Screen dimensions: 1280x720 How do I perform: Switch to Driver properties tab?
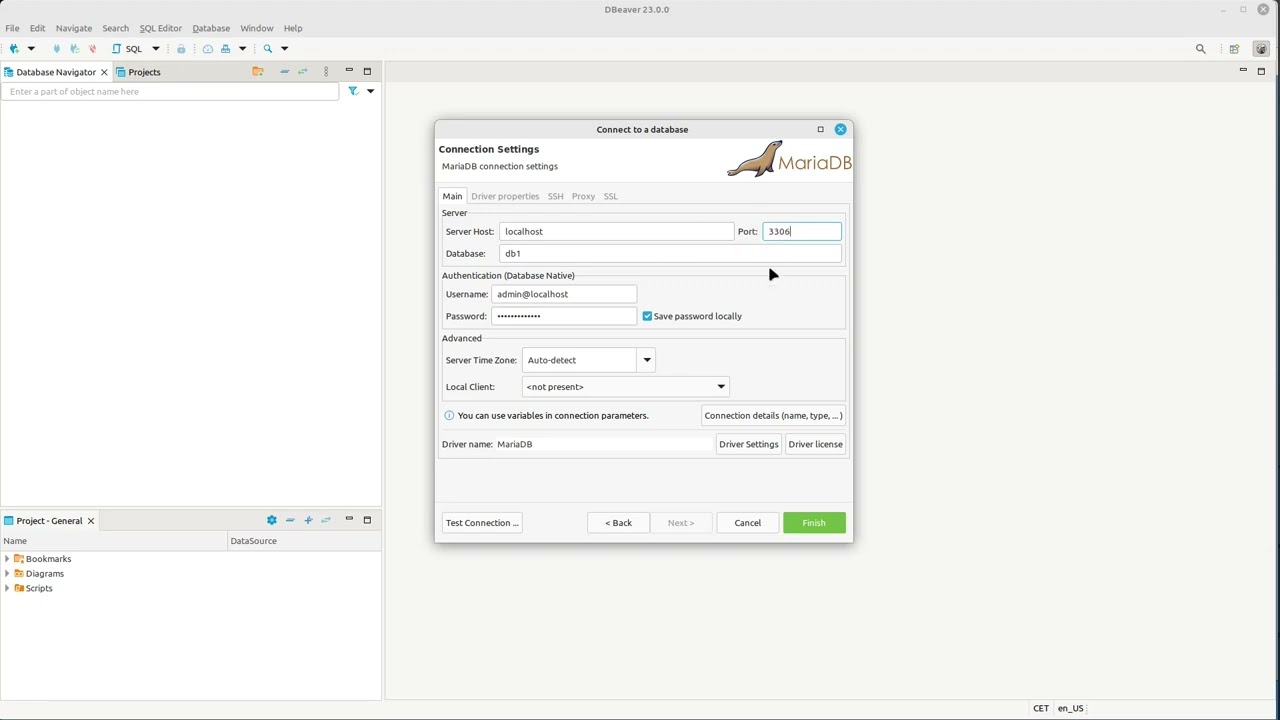coord(505,196)
